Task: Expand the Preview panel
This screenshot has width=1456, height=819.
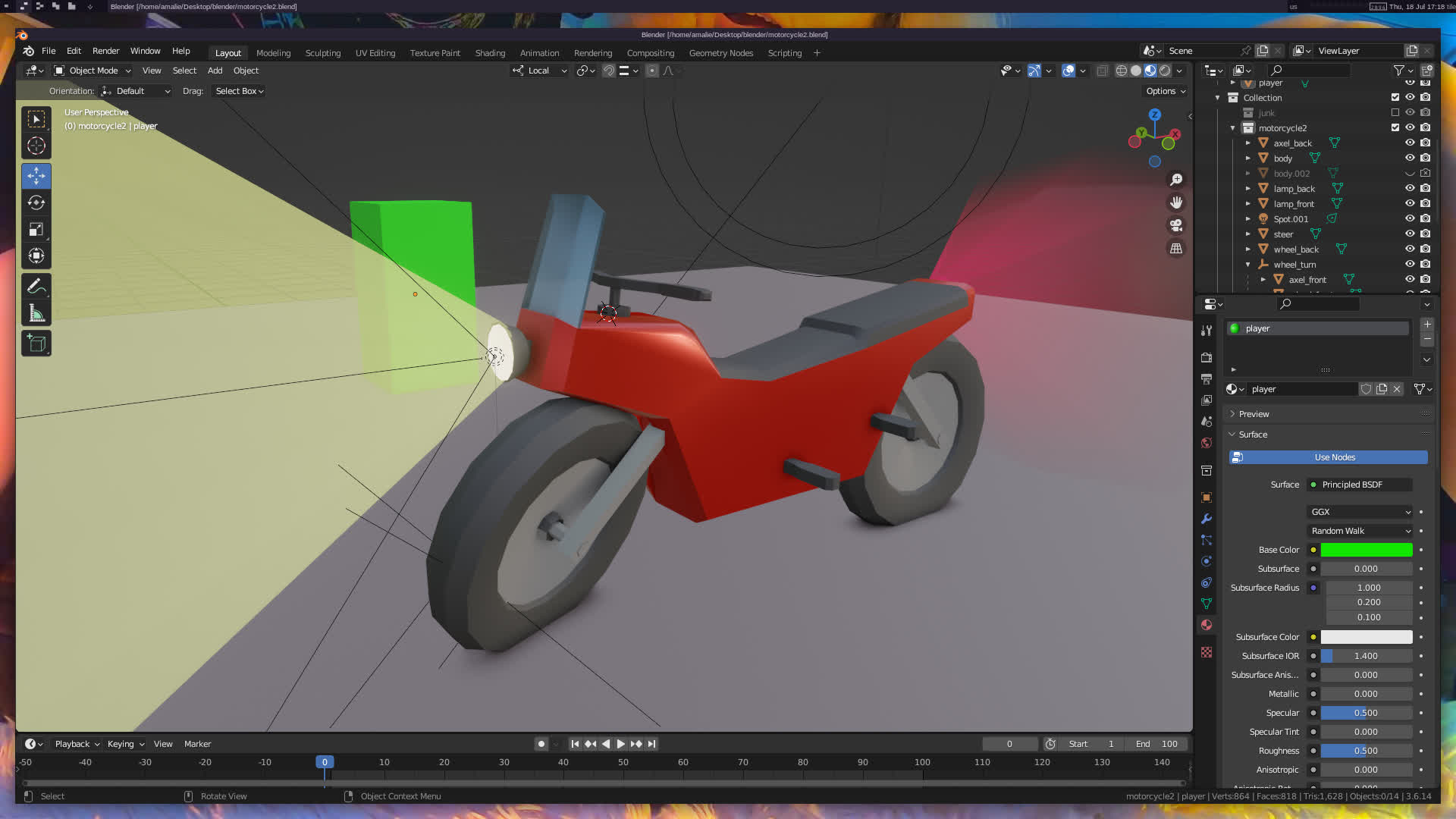Action: point(1254,414)
